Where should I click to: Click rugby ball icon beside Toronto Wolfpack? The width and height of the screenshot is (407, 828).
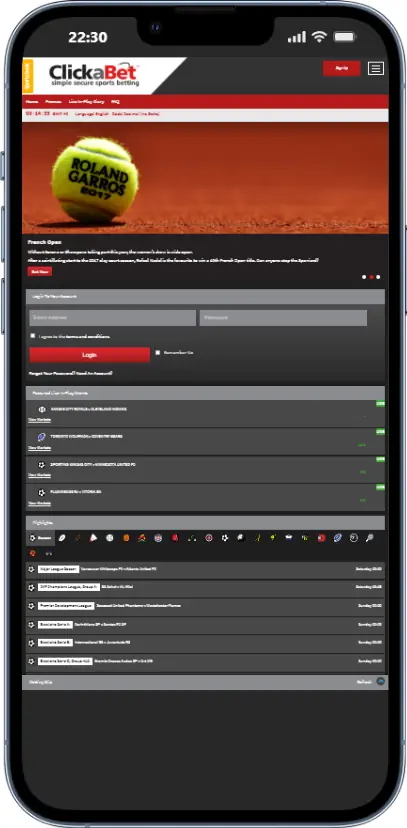point(42,437)
